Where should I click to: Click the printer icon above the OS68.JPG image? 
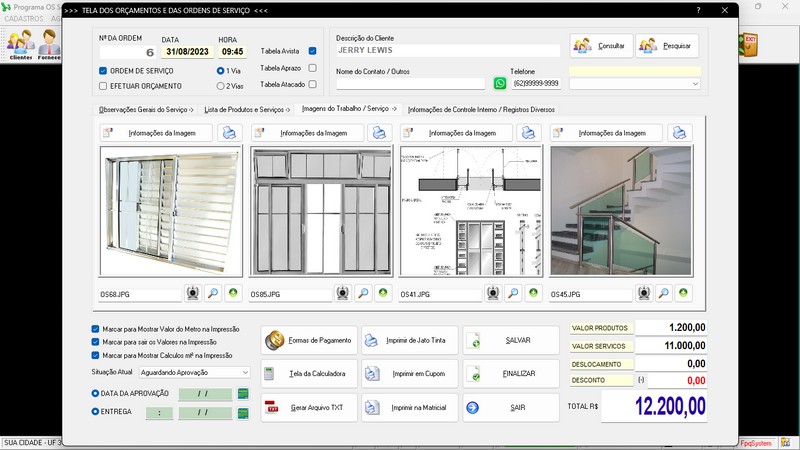click(x=230, y=133)
